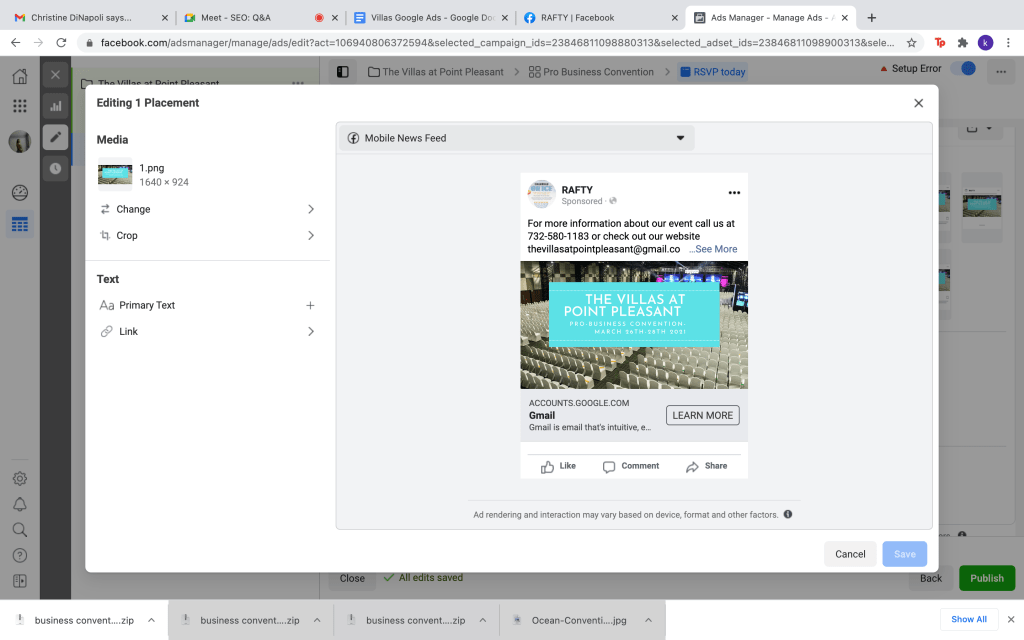Open the clock history icon
This screenshot has width=1024, height=640.
(x=56, y=168)
